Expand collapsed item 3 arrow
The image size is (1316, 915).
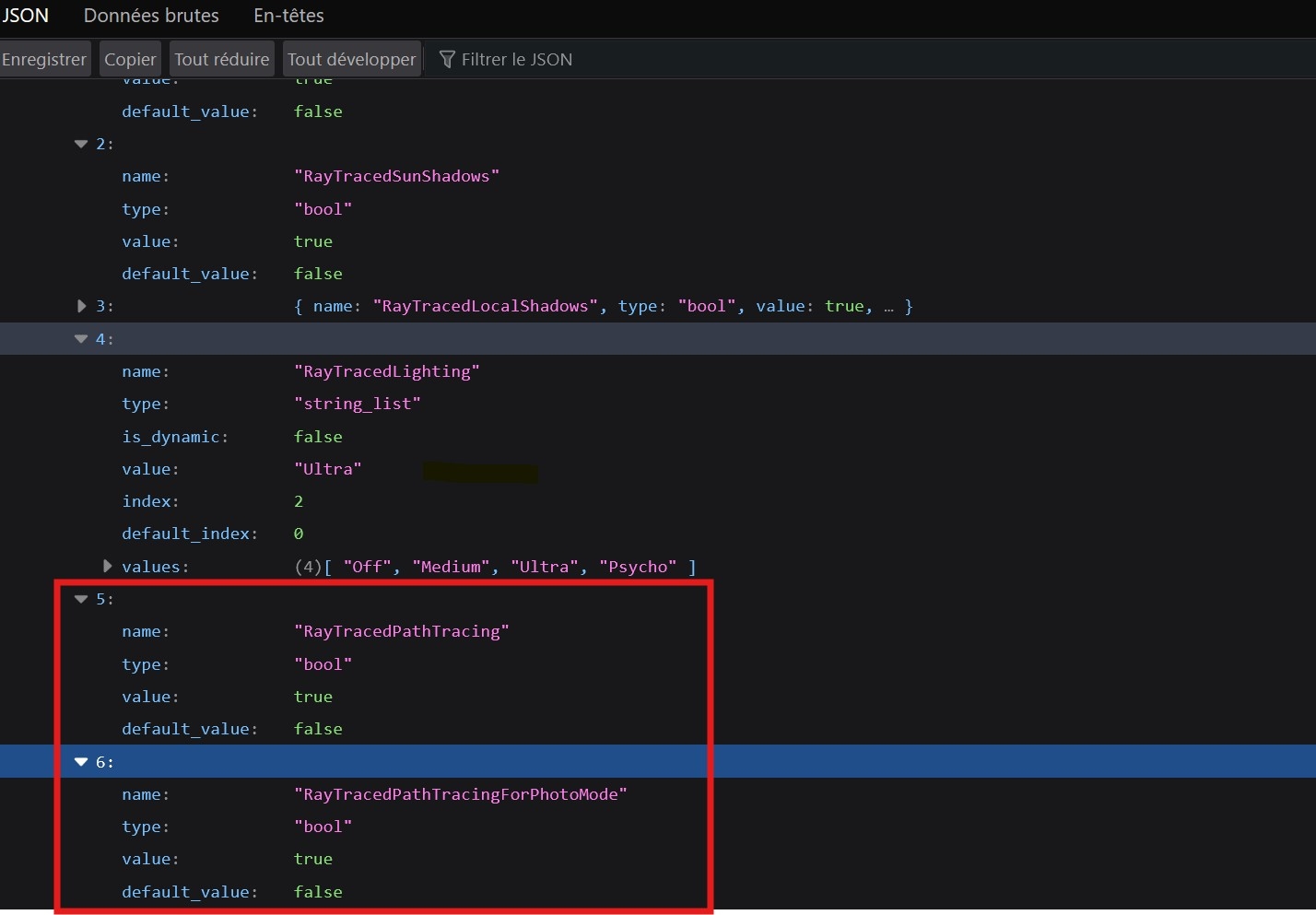coord(81,306)
